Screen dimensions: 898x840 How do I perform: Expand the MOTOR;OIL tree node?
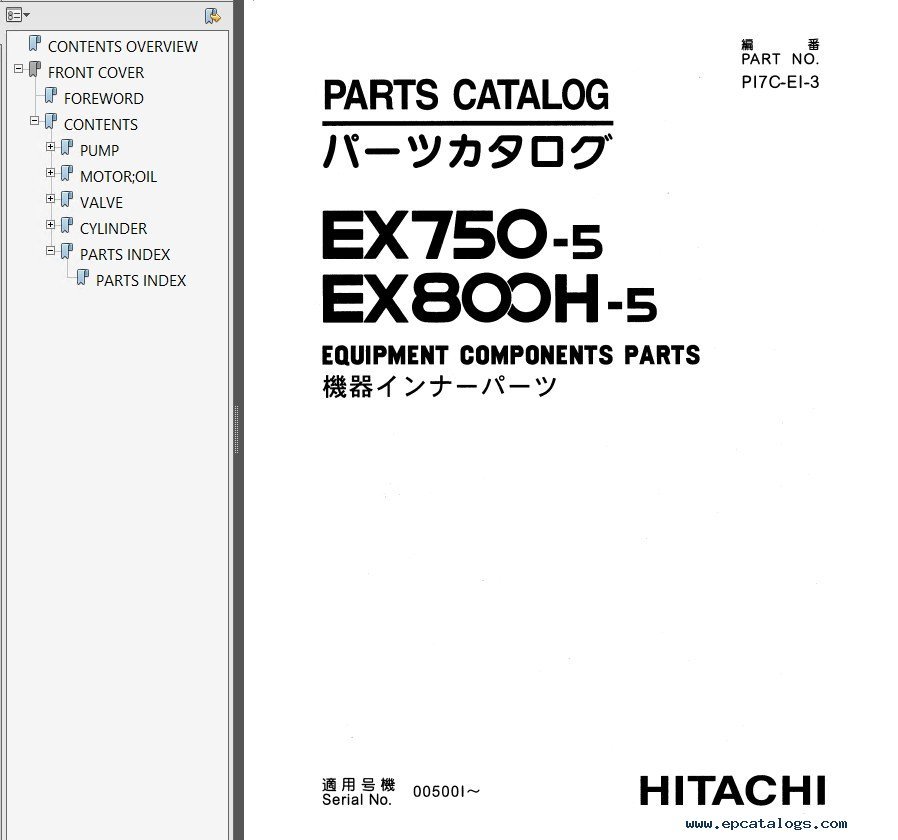point(50,172)
